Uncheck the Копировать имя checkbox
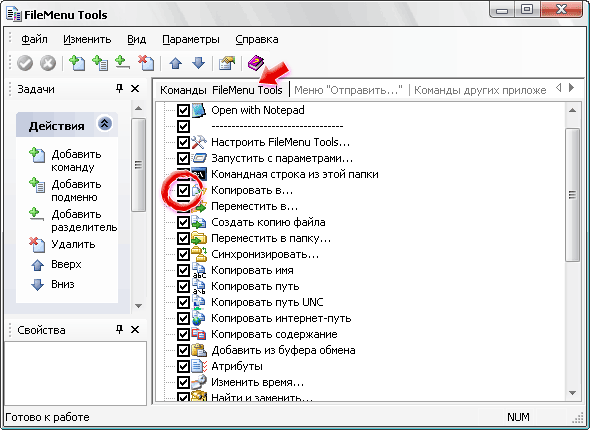 [x=183, y=270]
